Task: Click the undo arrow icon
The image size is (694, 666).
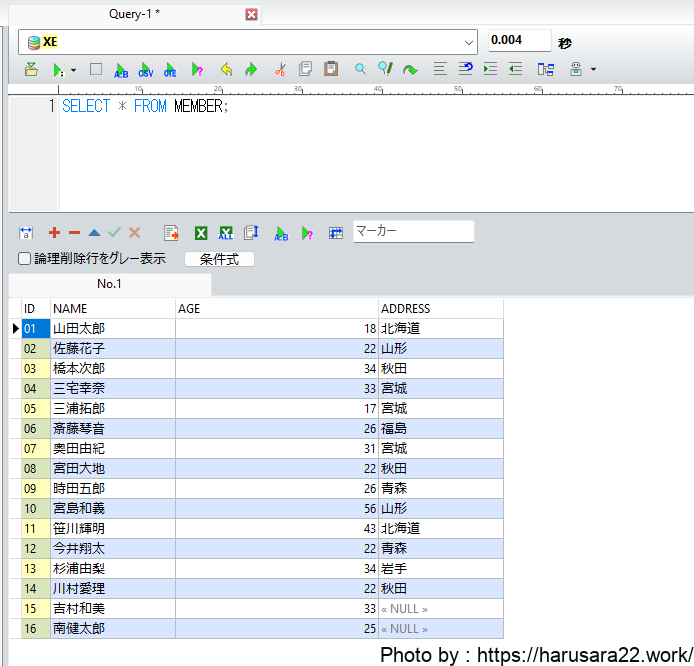Action: (x=226, y=70)
